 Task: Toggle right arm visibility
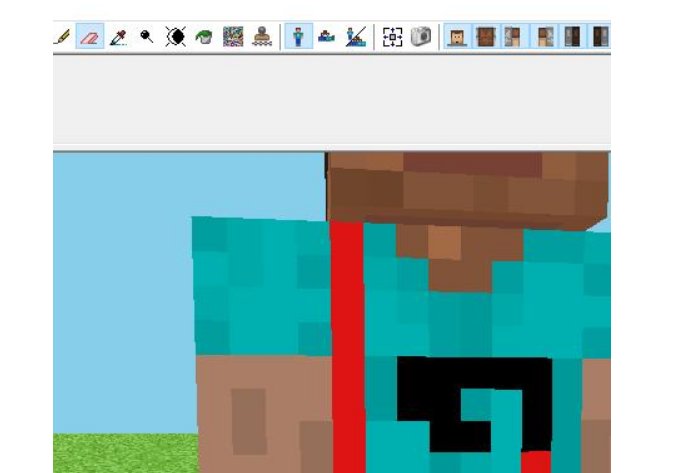coord(544,37)
